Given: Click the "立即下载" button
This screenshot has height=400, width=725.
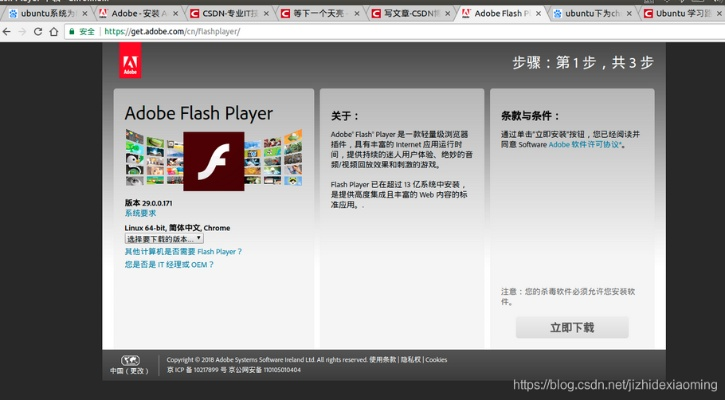Looking at the screenshot, I should point(572,327).
